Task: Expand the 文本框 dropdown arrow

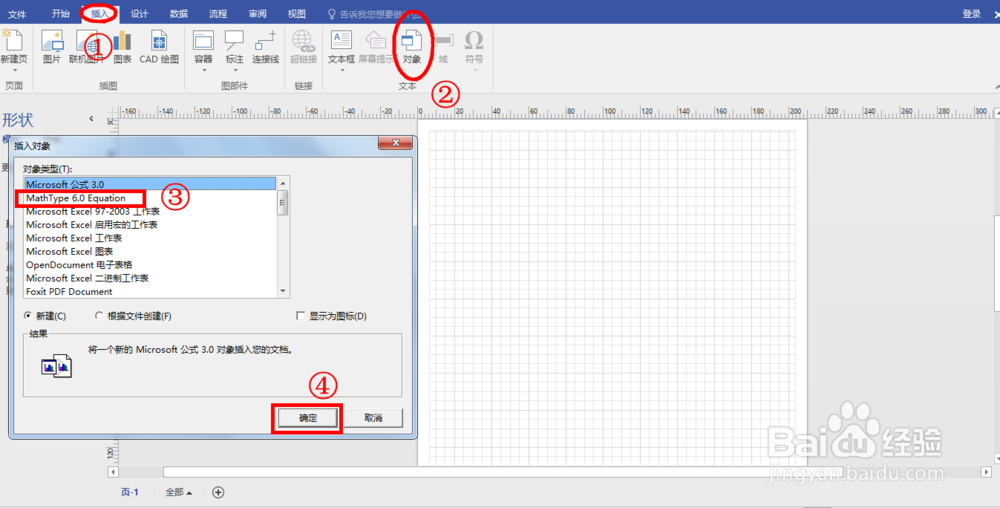Action: pos(341,69)
